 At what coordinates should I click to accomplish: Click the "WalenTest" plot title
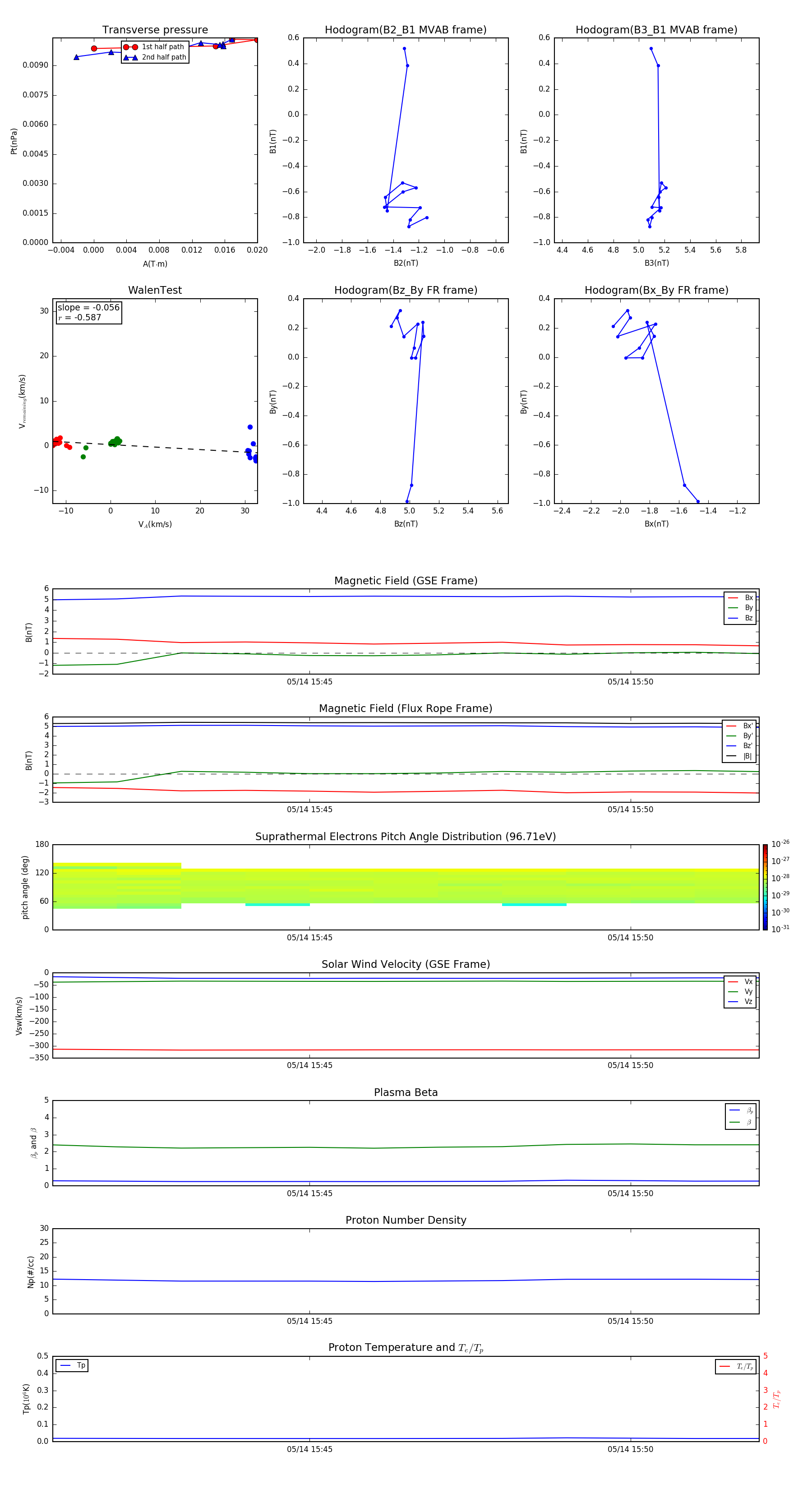point(155,290)
